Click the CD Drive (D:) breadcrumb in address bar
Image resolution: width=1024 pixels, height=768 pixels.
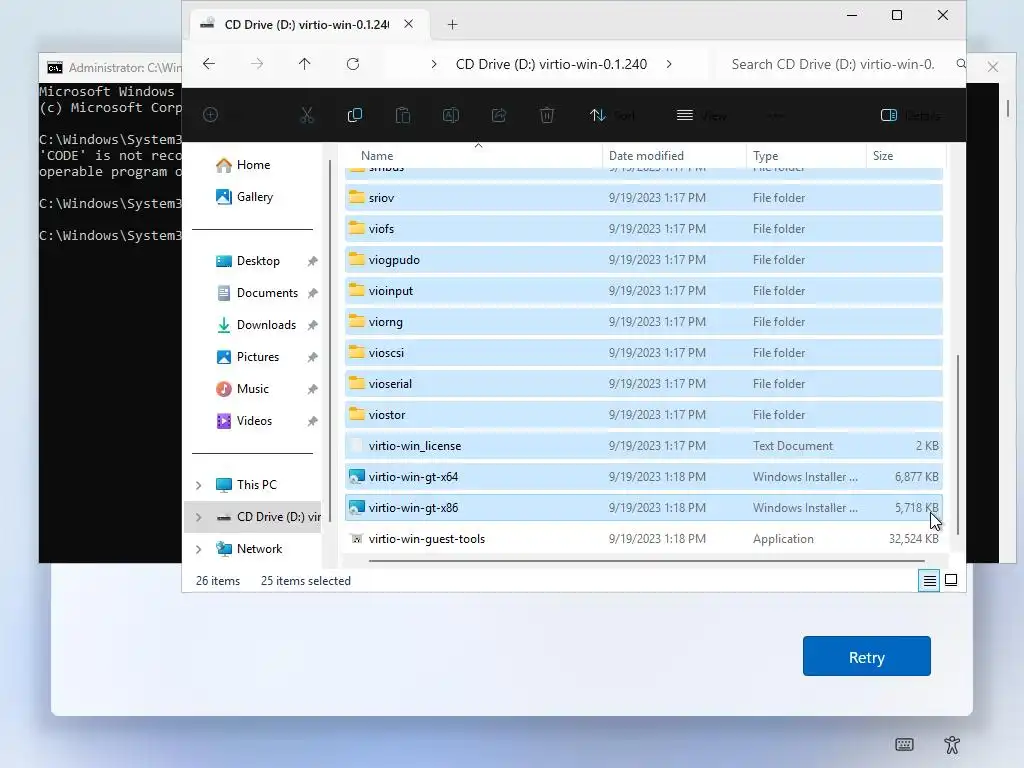tap(551, 64)
